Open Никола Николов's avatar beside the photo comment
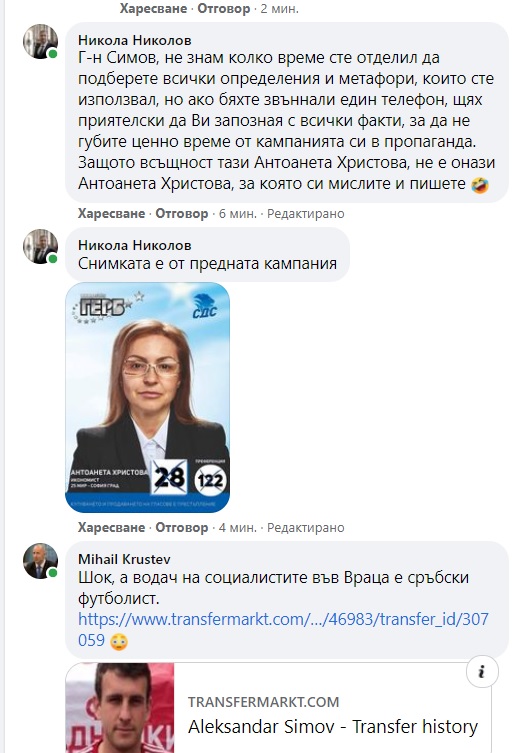521x753 pixels. click(x=41, y=246)
